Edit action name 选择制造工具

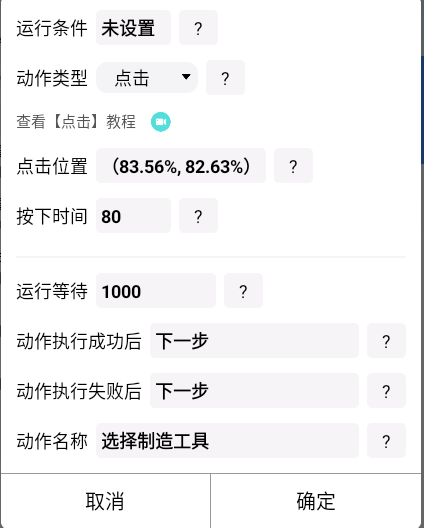(227, 440)
